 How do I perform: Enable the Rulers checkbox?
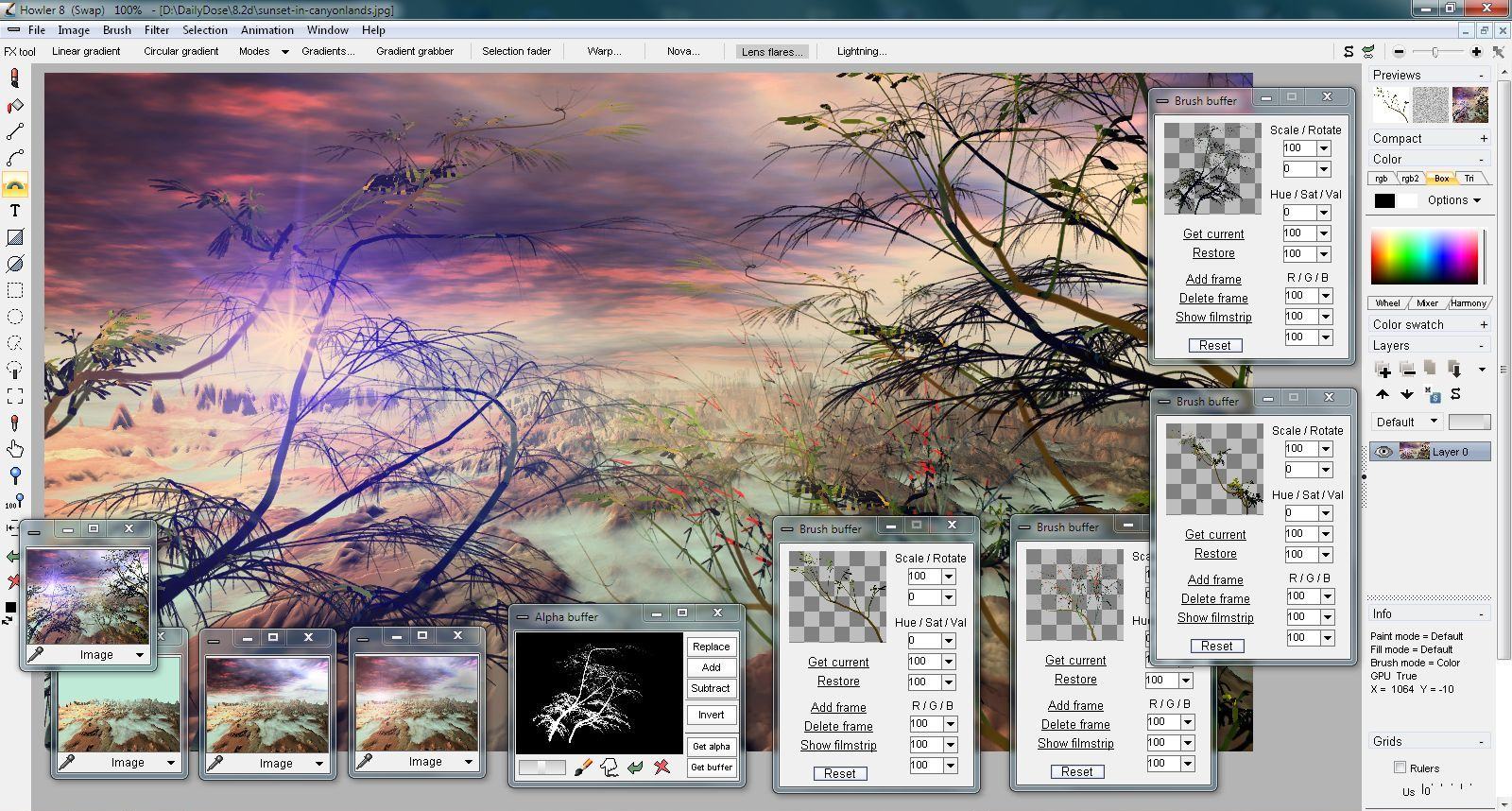click(x=1400, y=768)
